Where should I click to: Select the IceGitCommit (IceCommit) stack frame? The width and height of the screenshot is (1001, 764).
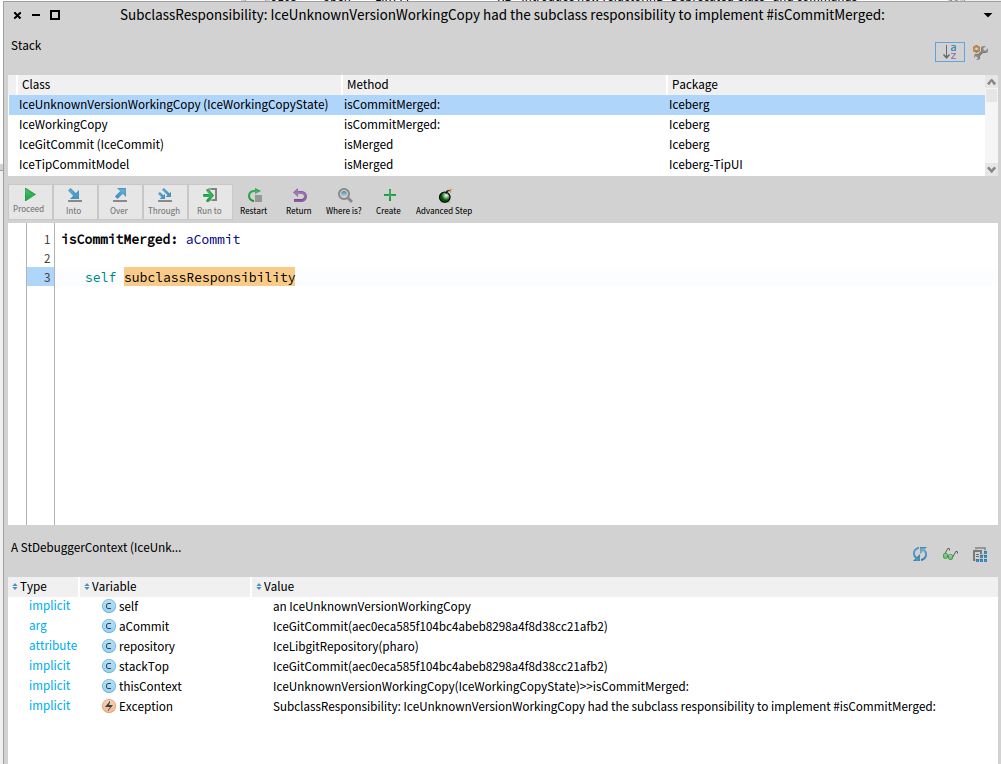click(x=497, y=144)
